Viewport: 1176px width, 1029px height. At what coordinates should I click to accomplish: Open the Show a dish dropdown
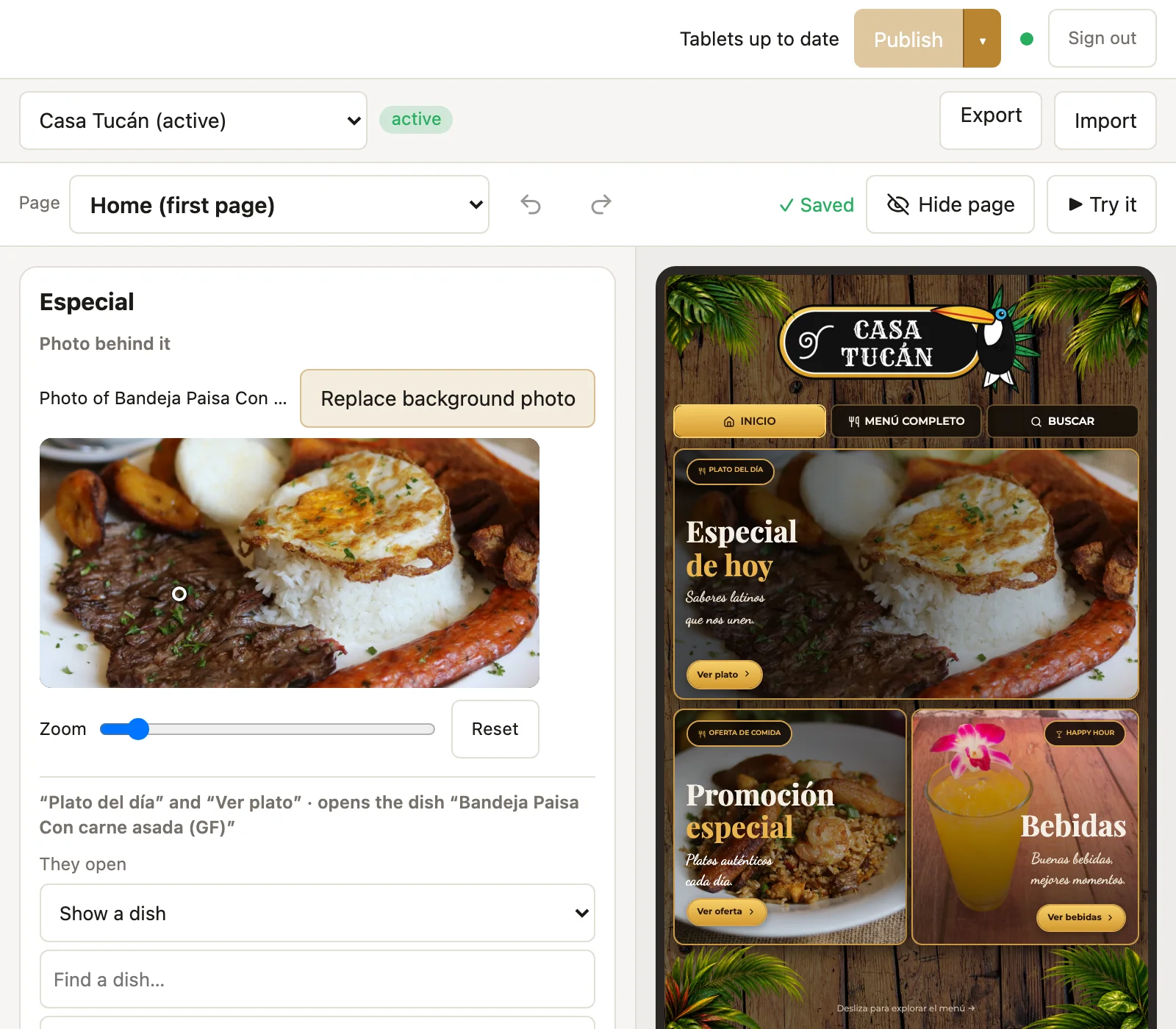(318, 913)
